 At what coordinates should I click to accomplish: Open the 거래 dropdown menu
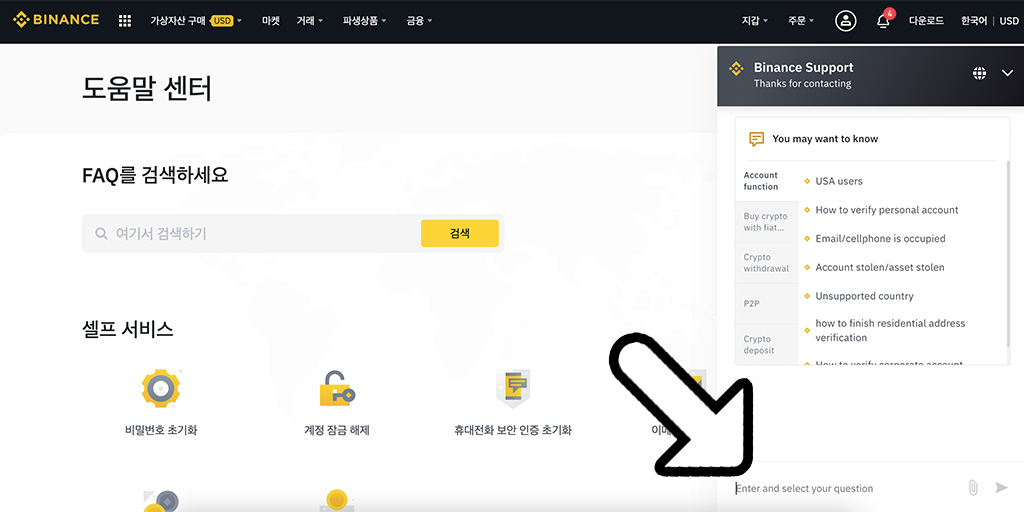point(310,21)
